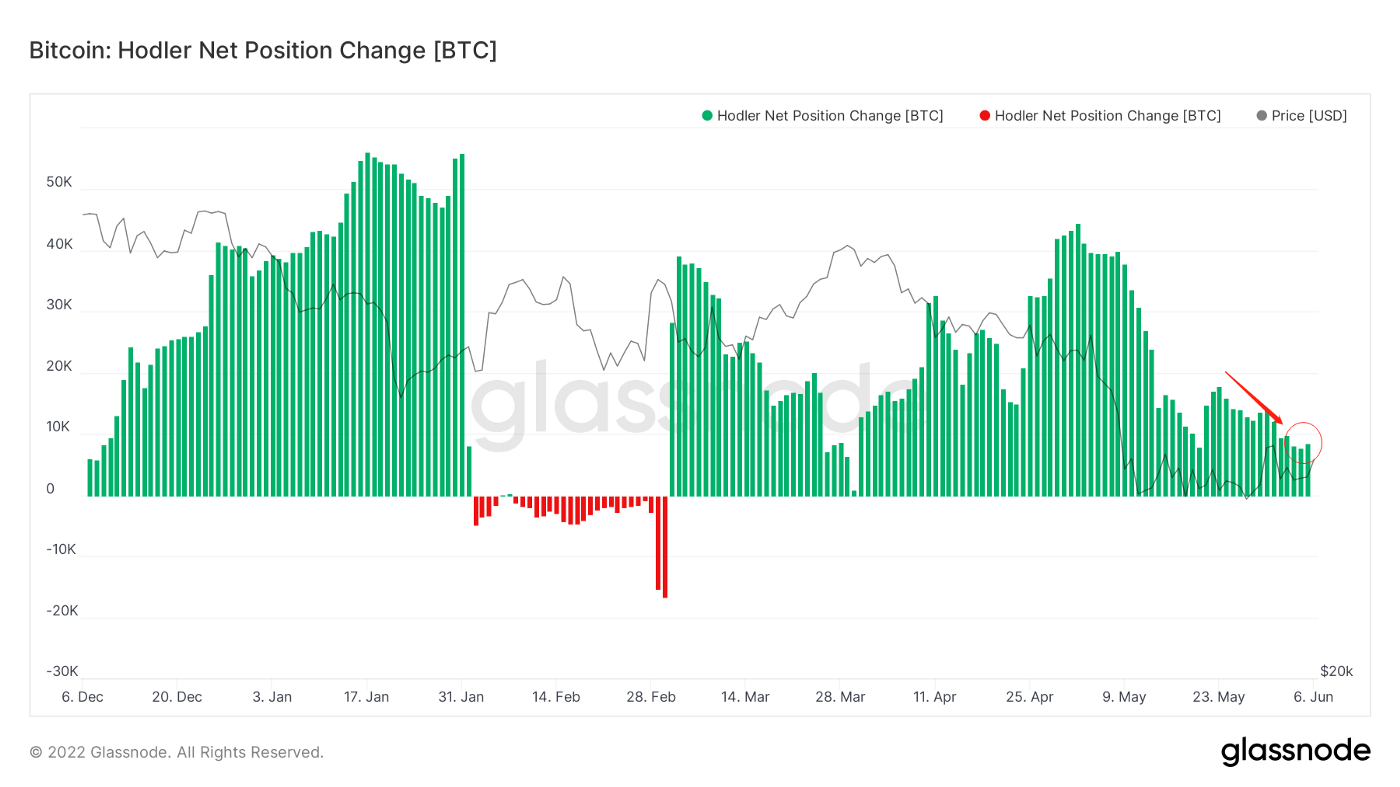Click the "50K" y-axis label
This screenshot has width=1400, height=787.
59,183
